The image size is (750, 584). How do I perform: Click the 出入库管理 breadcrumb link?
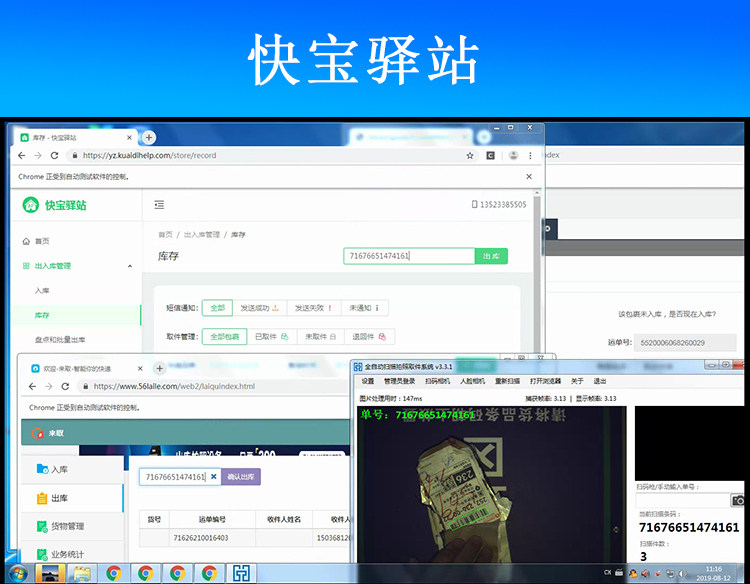(202, 234)
